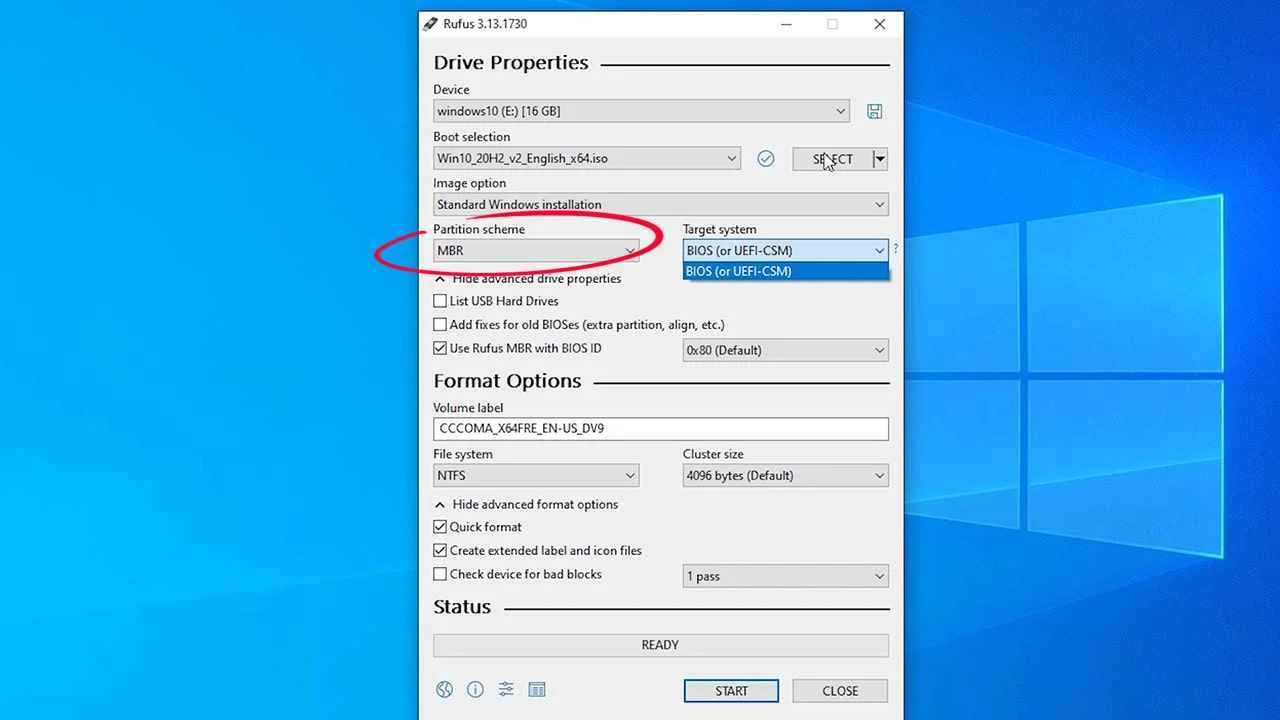Choose BIOS (or UEFI-CSM) from the list
1280x720 pixels.
point(786,271)
